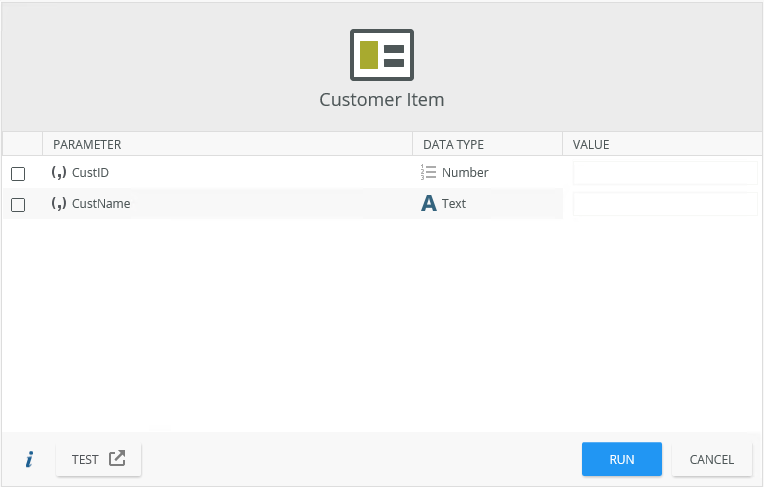764x487 pixels.
Task: Click the Text data type icon
Action: pos(429,204)
